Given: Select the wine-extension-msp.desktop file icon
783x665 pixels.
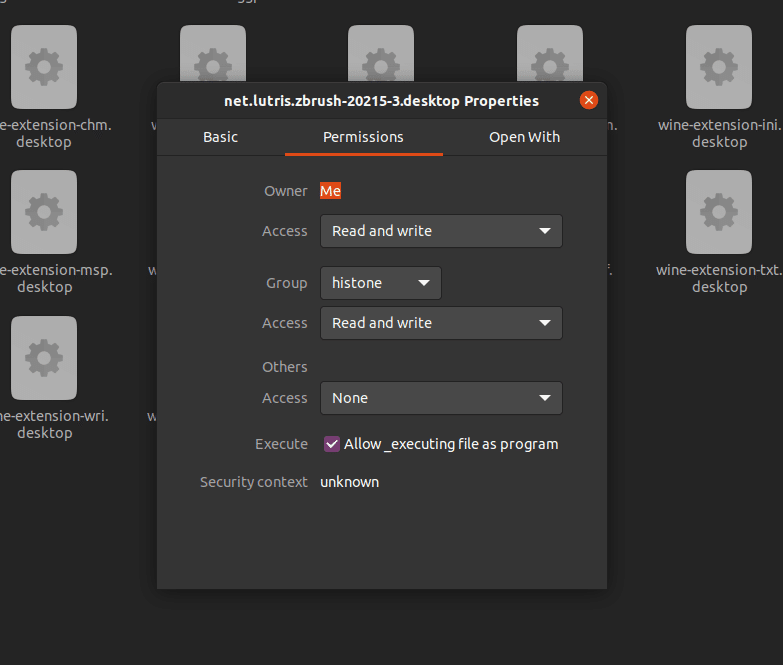Looking at the screenshot, I should pos(44,212).
